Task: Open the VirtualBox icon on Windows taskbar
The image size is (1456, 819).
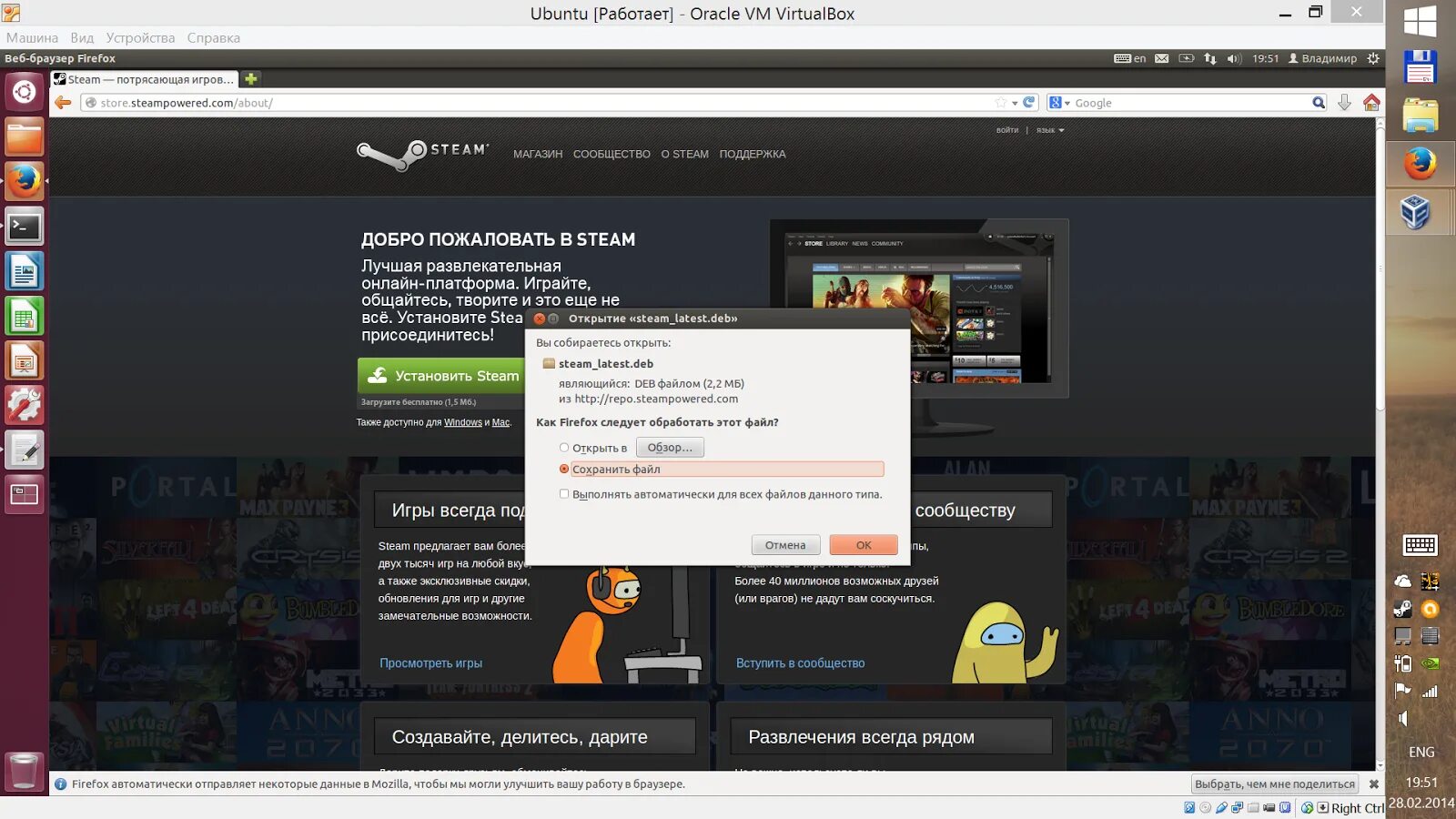Action: [x=1415, y=213]
